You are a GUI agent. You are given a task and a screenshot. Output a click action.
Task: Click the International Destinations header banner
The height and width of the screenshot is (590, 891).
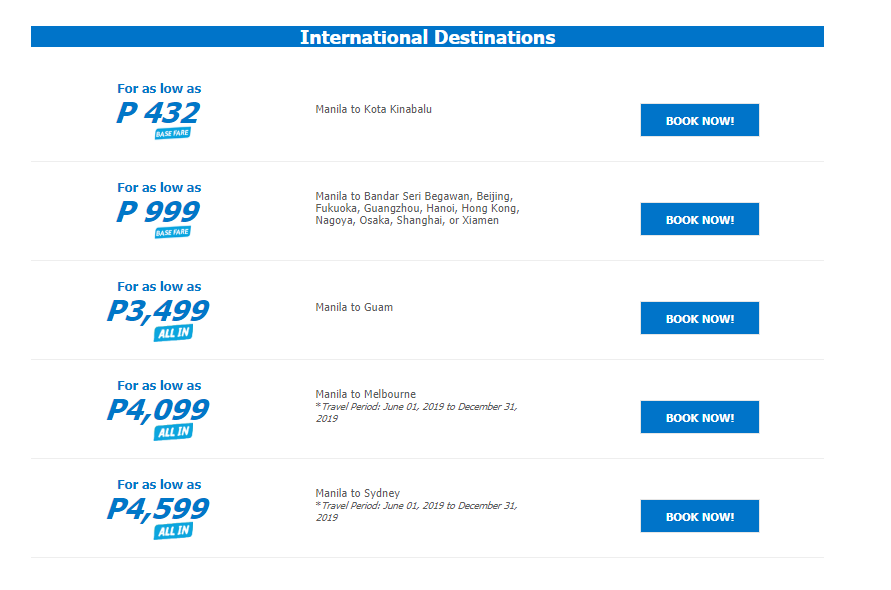click(x=427, y=36)
